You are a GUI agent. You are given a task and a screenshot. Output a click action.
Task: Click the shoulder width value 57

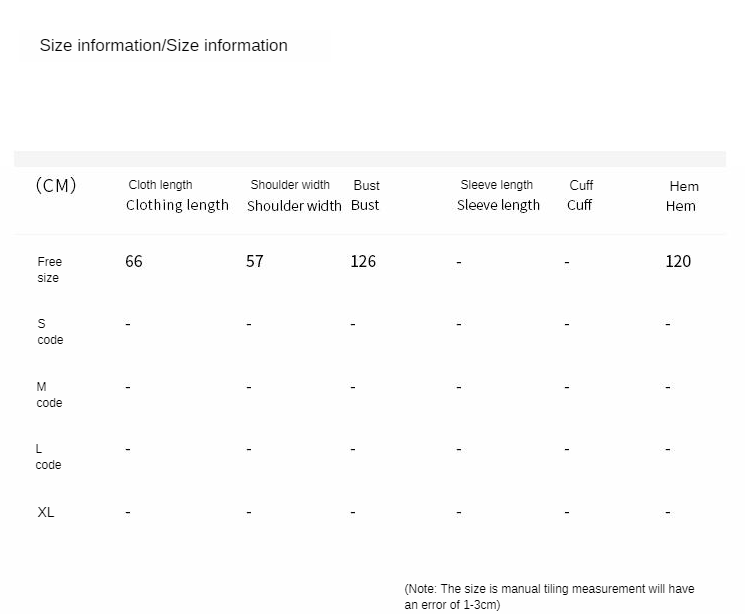pos(255,261)
